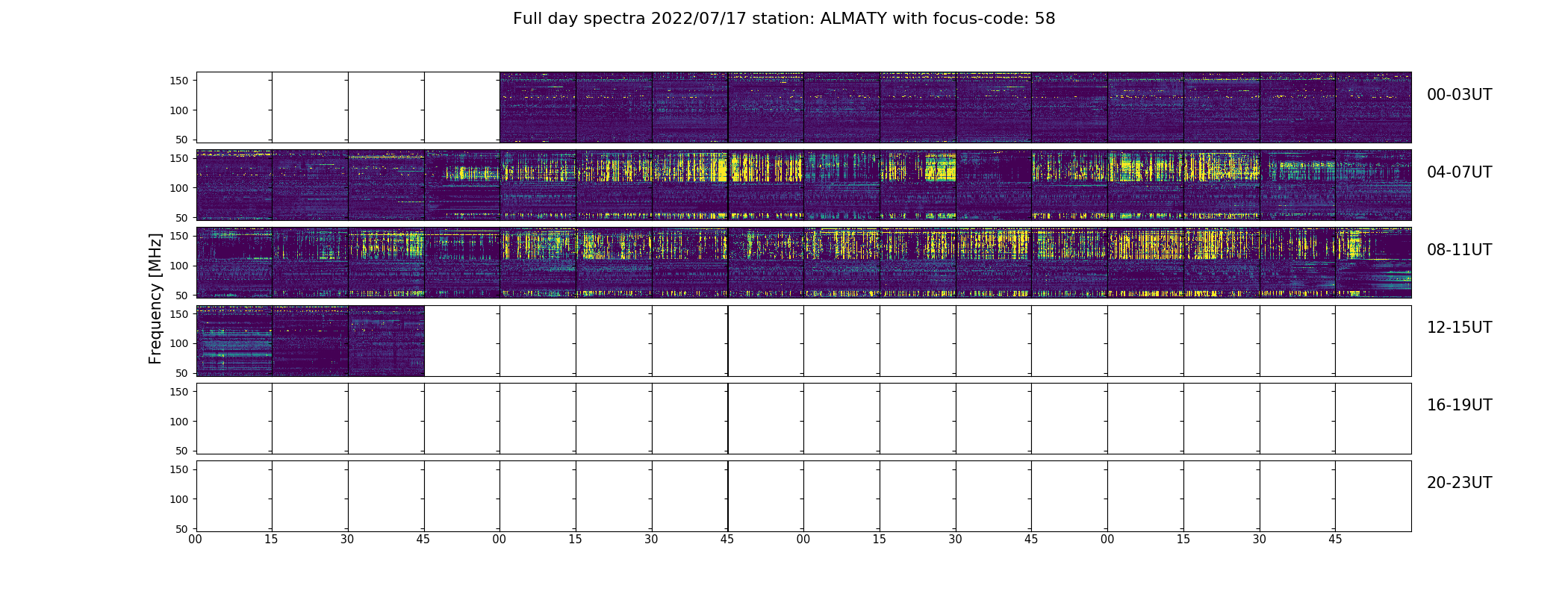Click the '20-23UT' row label
1568x597 pixels.
coord(1459,483)
